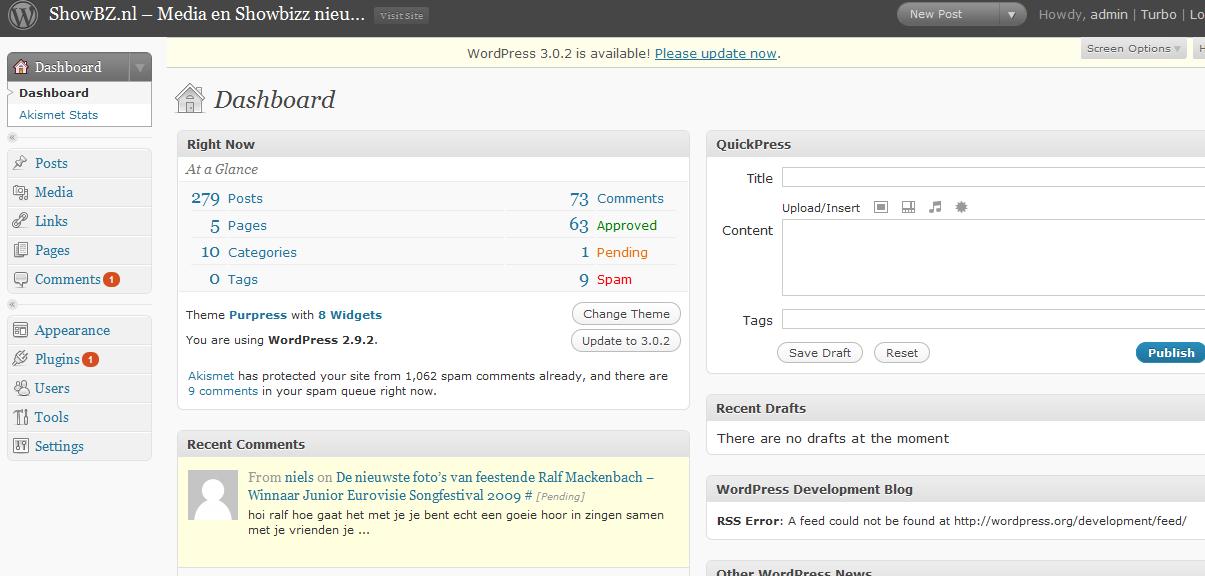Click the Please update now link

[x=716, y=53]
